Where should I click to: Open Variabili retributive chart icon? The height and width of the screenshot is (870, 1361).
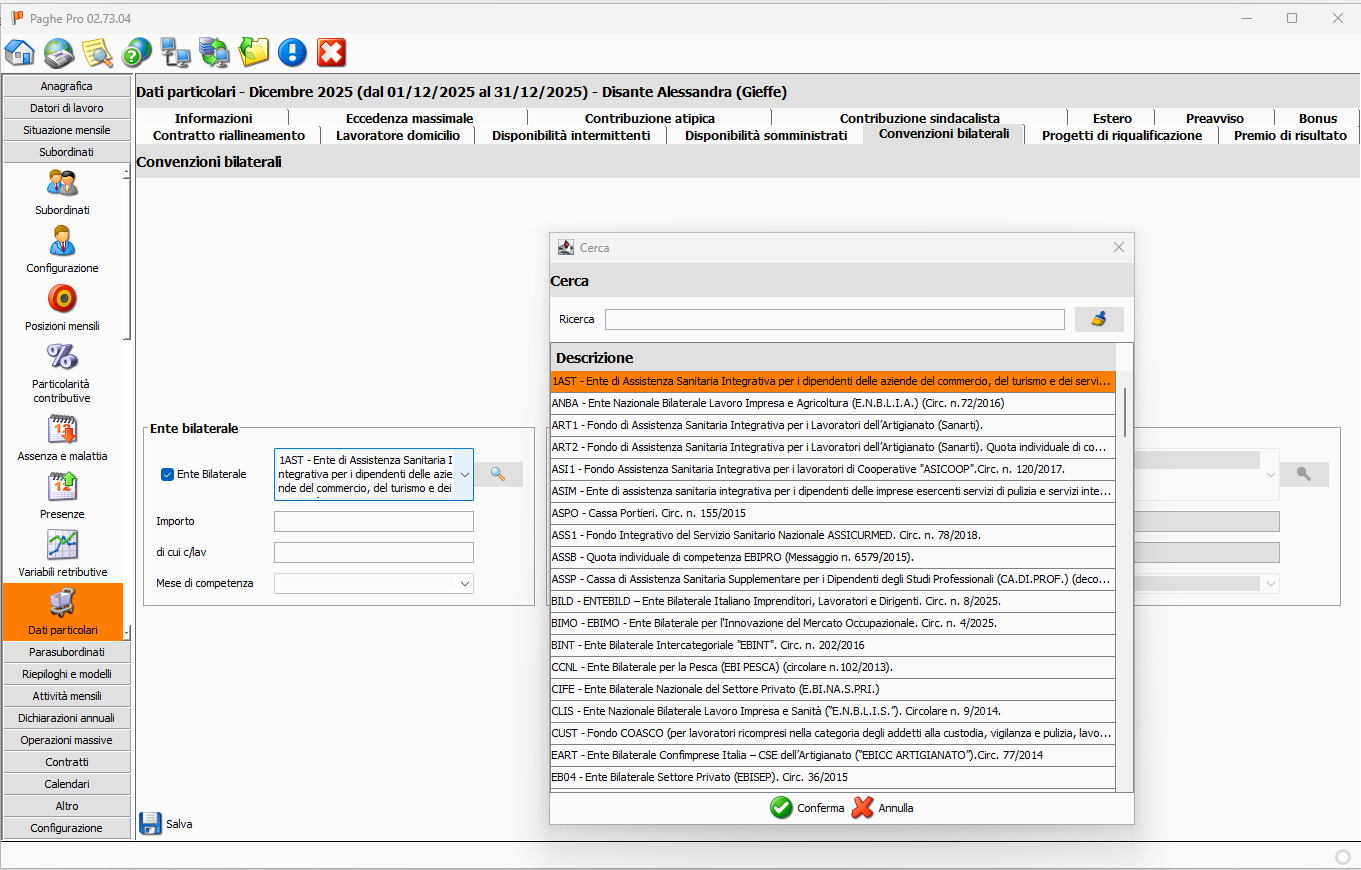(x=62, y=545)
